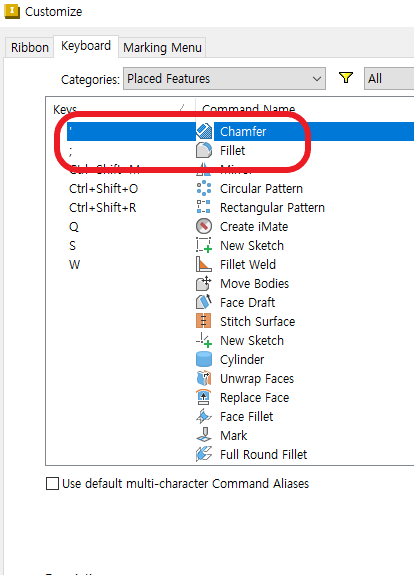Open the All filter dropdown
Viewport: 414px width, 575px height.
[x=389, y=78]
